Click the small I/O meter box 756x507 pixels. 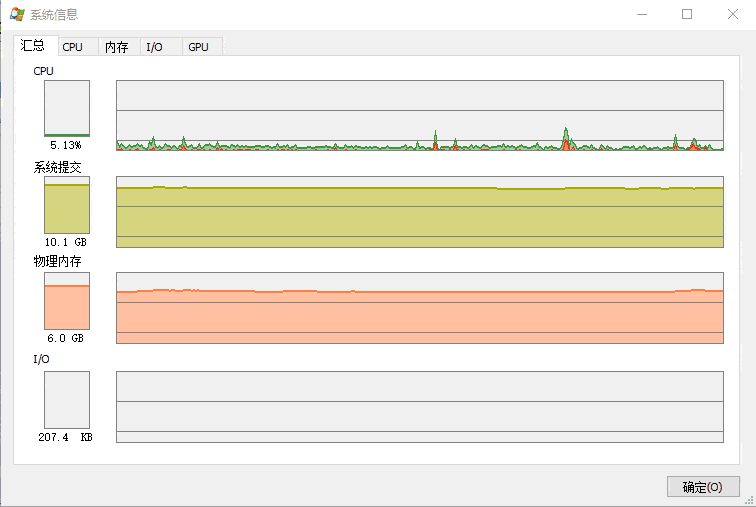[x=67, y=400]
